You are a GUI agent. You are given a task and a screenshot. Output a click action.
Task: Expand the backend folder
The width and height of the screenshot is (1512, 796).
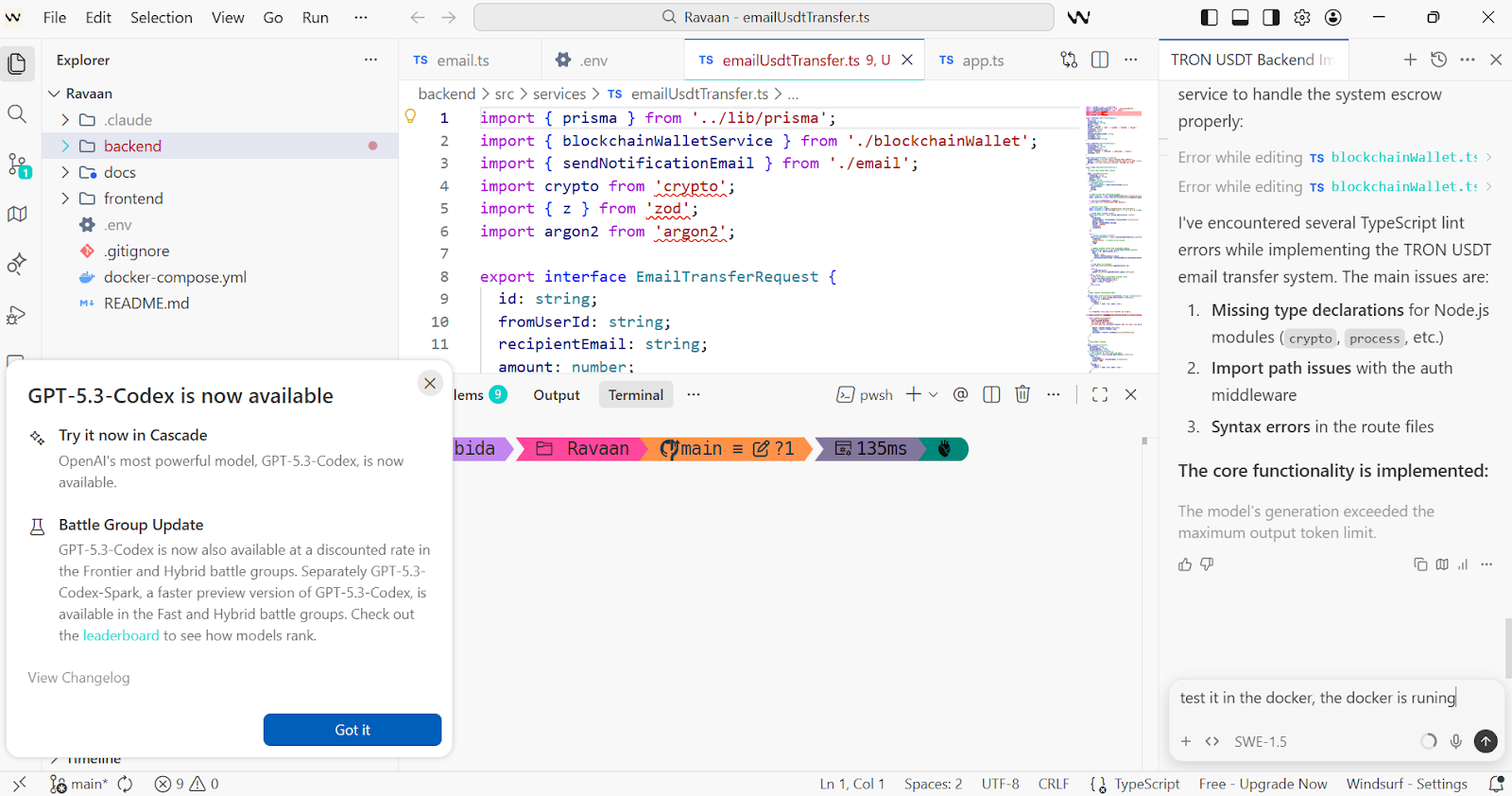[x=132, y=146]
